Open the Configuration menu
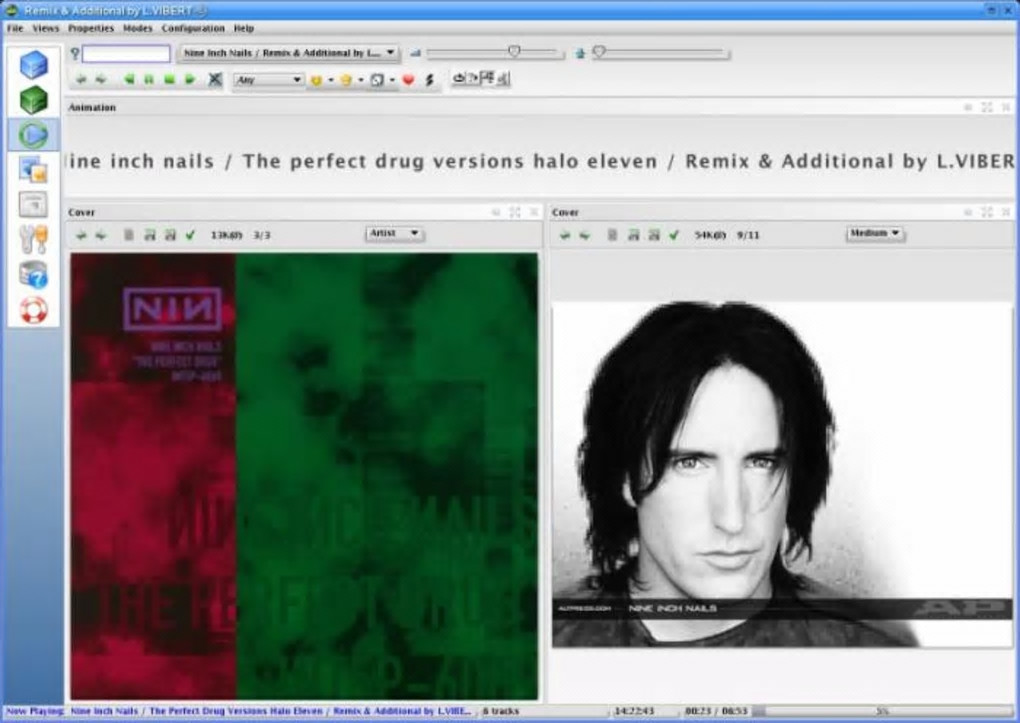Screen dimensions: 1020x723 (193, 28)
